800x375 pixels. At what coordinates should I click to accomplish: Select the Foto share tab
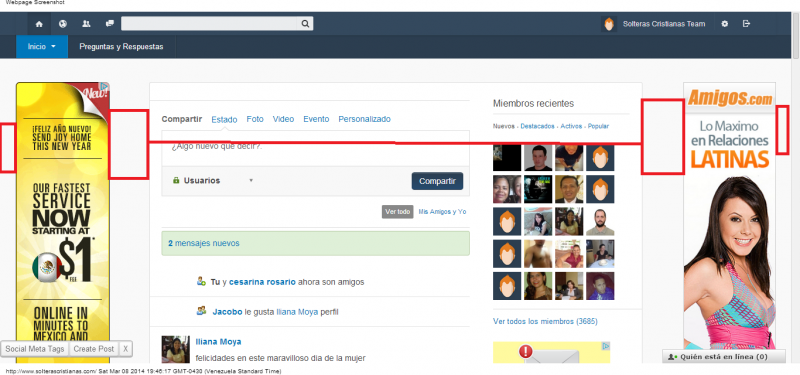(255, 119)
